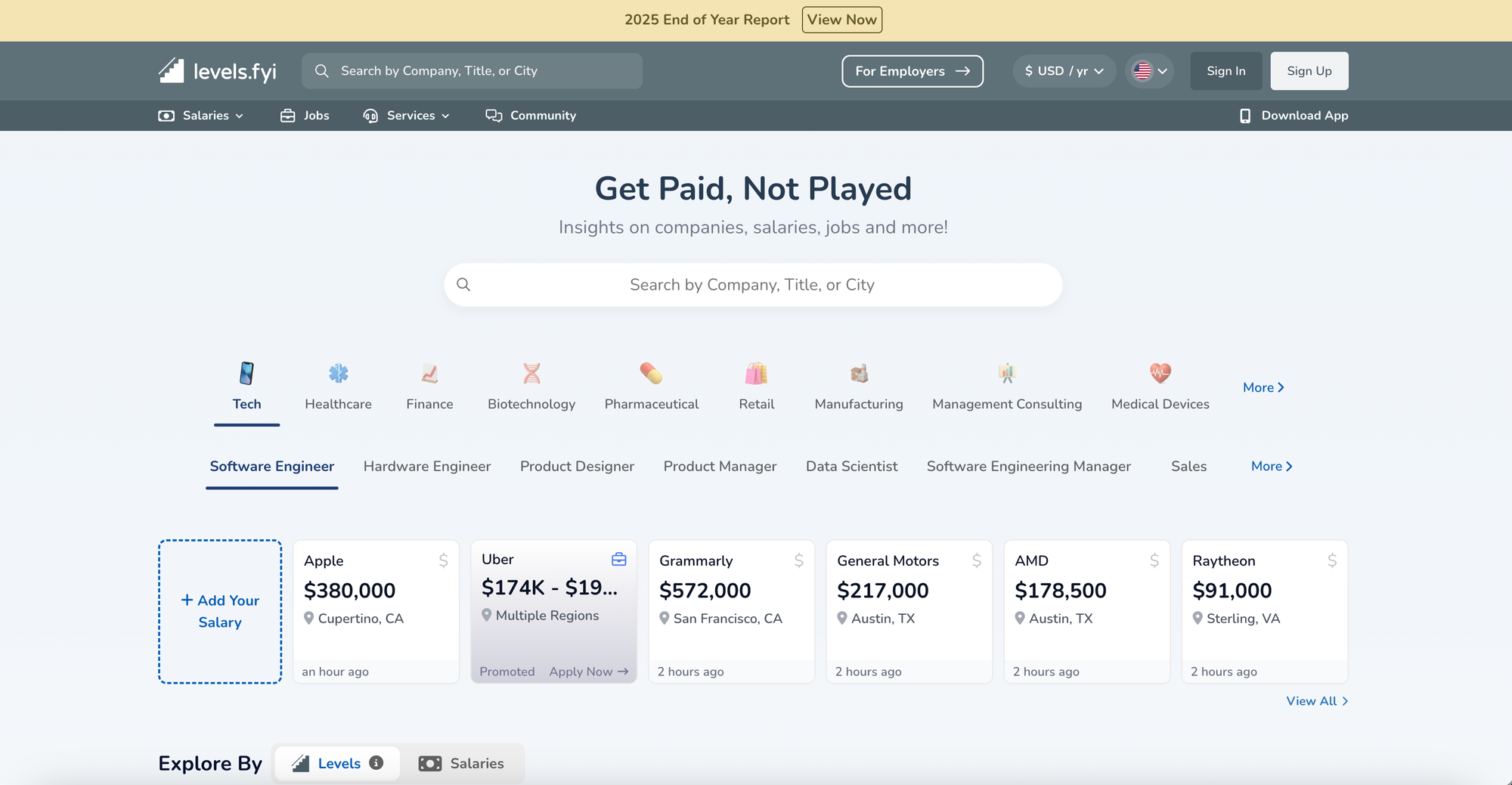Click the Uber job briefcase icon
The image size is (1512, 785).
(618, 560)
